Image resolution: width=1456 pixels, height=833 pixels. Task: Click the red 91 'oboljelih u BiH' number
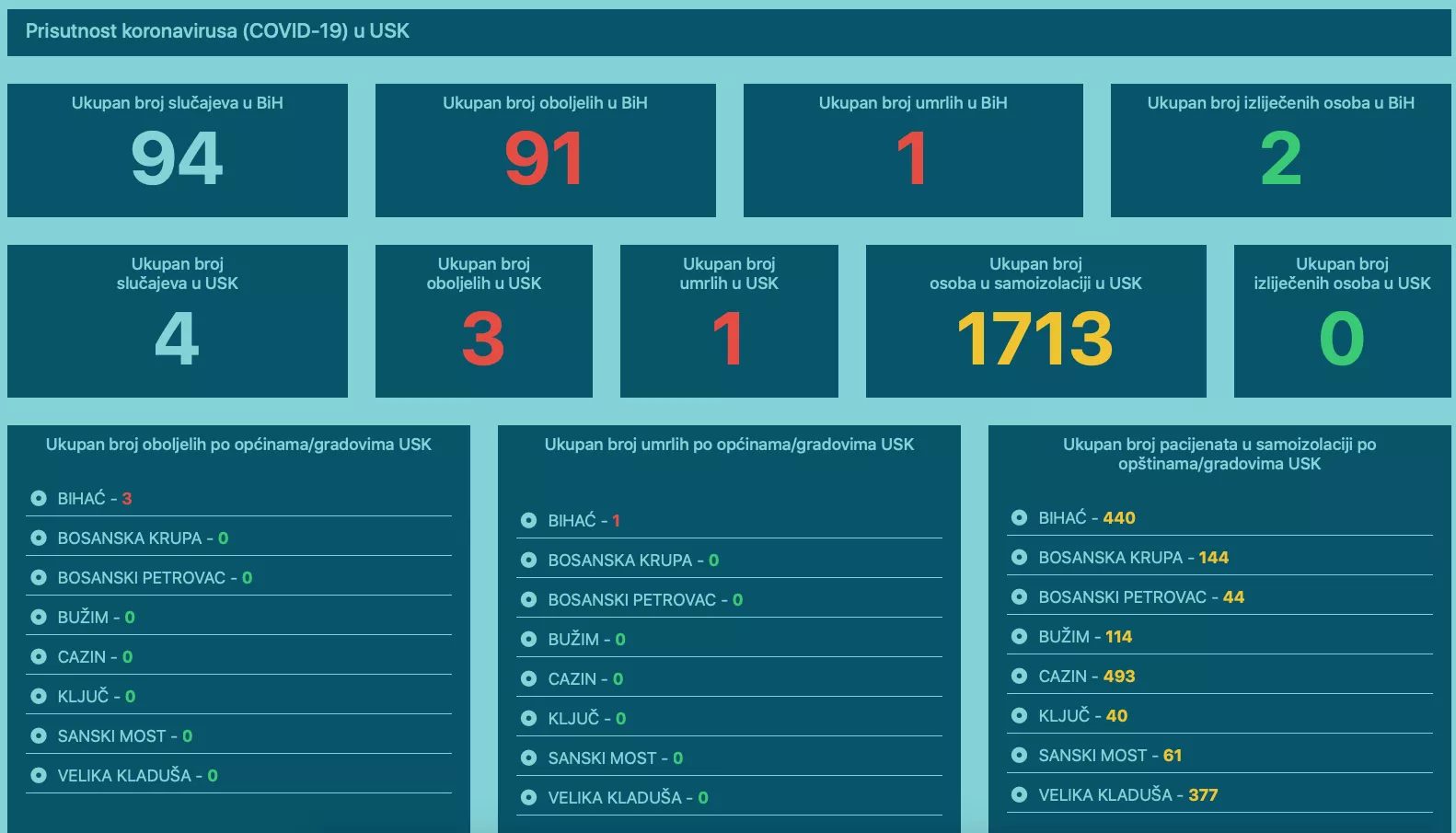(x=544, y=159)
